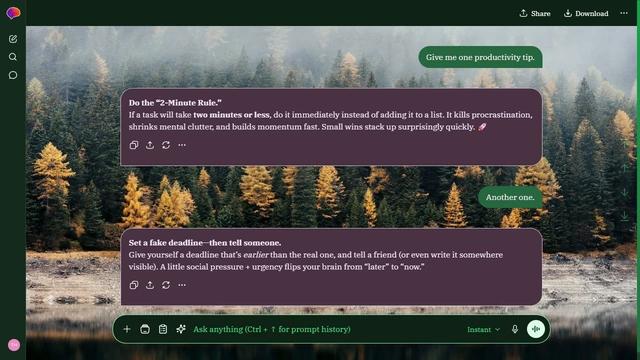Open more options for 2-Minute Rule response
640x360 pixels.
coord(182,145)
